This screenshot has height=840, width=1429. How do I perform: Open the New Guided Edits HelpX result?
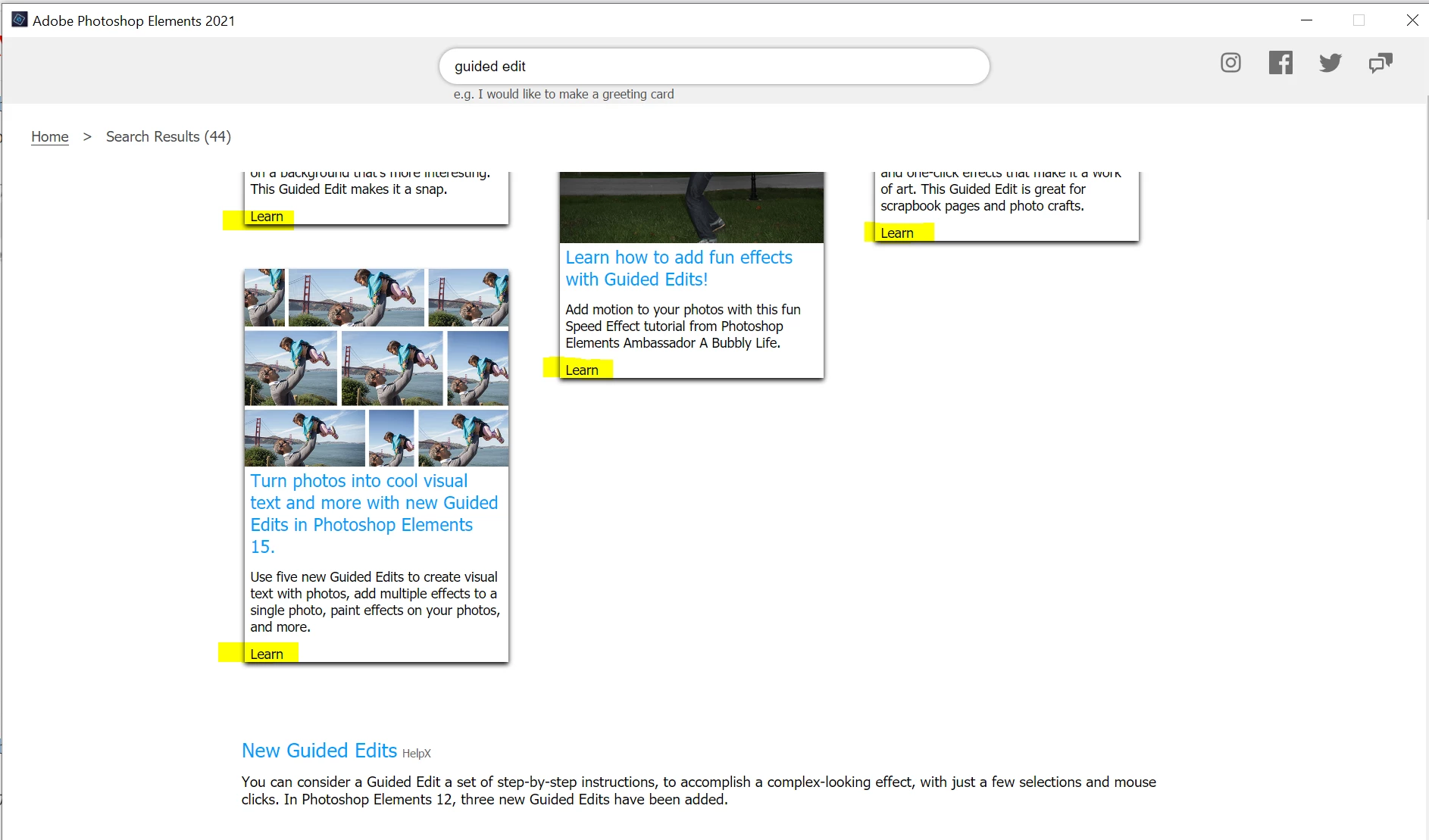pyautogui.click(x=320, y=751)
